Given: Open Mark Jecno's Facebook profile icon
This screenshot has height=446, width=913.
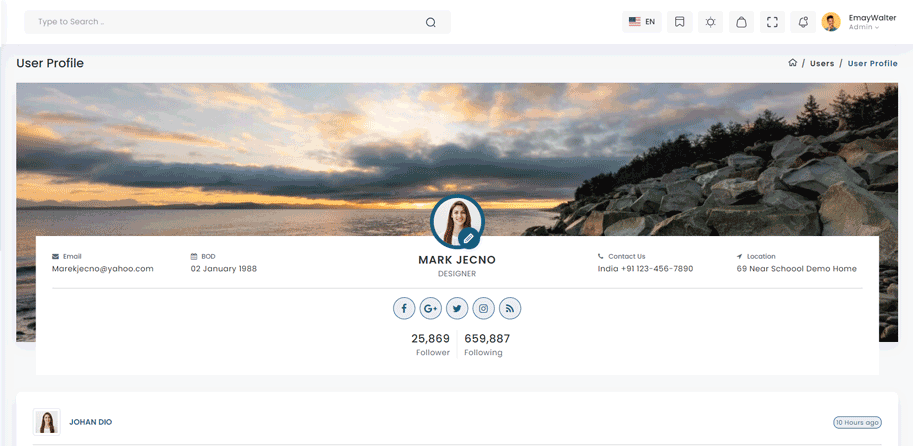Looking at the screenshot, I should tap(404, 309).
